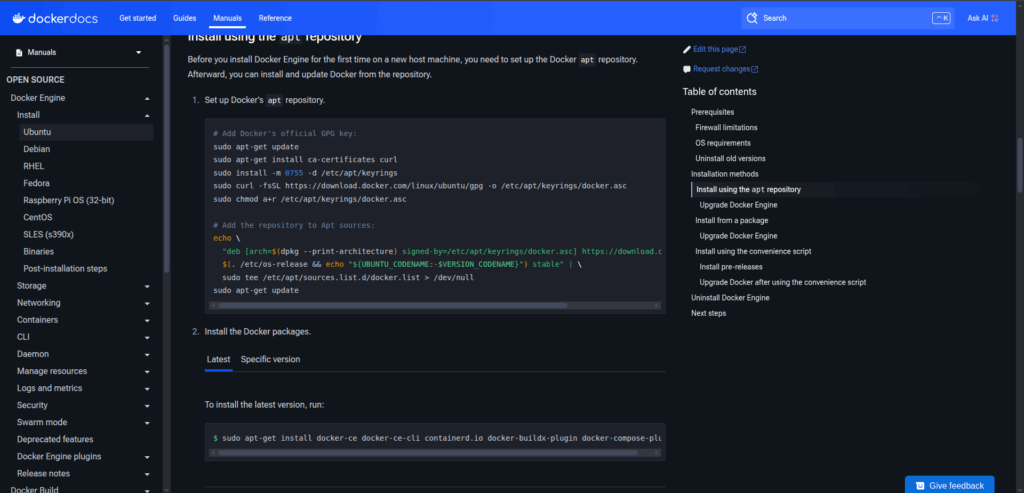
Task: Open Raspberry Pi OS (32-bit) page
Action: [69, 200]
